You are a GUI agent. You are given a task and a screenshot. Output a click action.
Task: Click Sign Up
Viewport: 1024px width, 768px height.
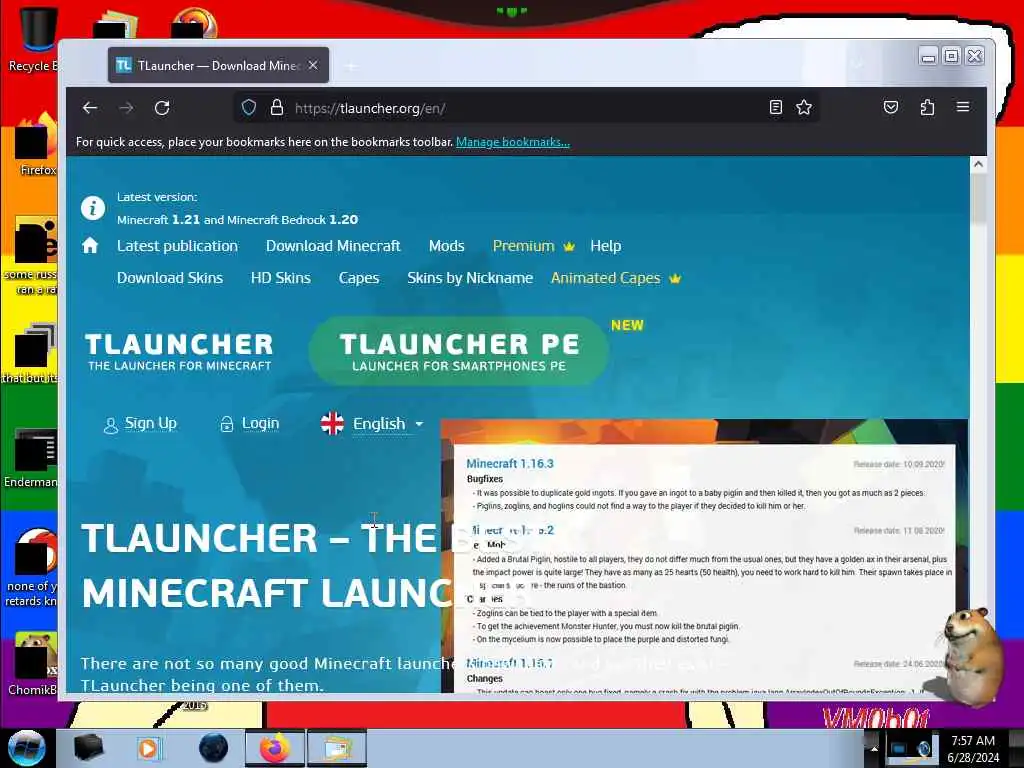[x=140, y=424]
